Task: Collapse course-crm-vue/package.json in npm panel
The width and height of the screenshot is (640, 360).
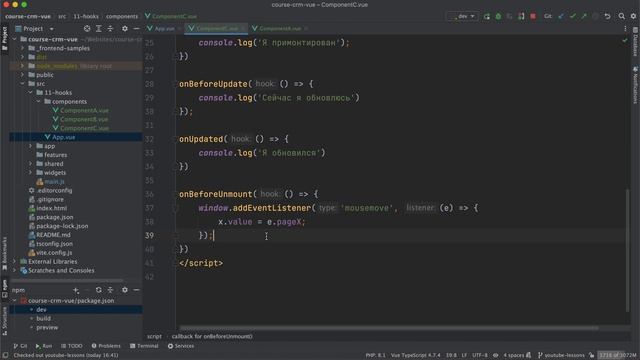Action: click(15, 300)
